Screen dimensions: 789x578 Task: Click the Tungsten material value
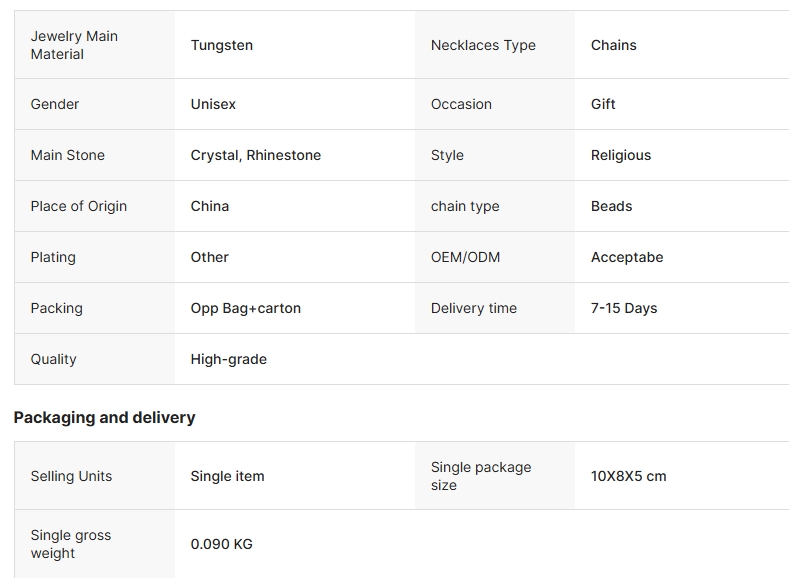click(222, 45)
